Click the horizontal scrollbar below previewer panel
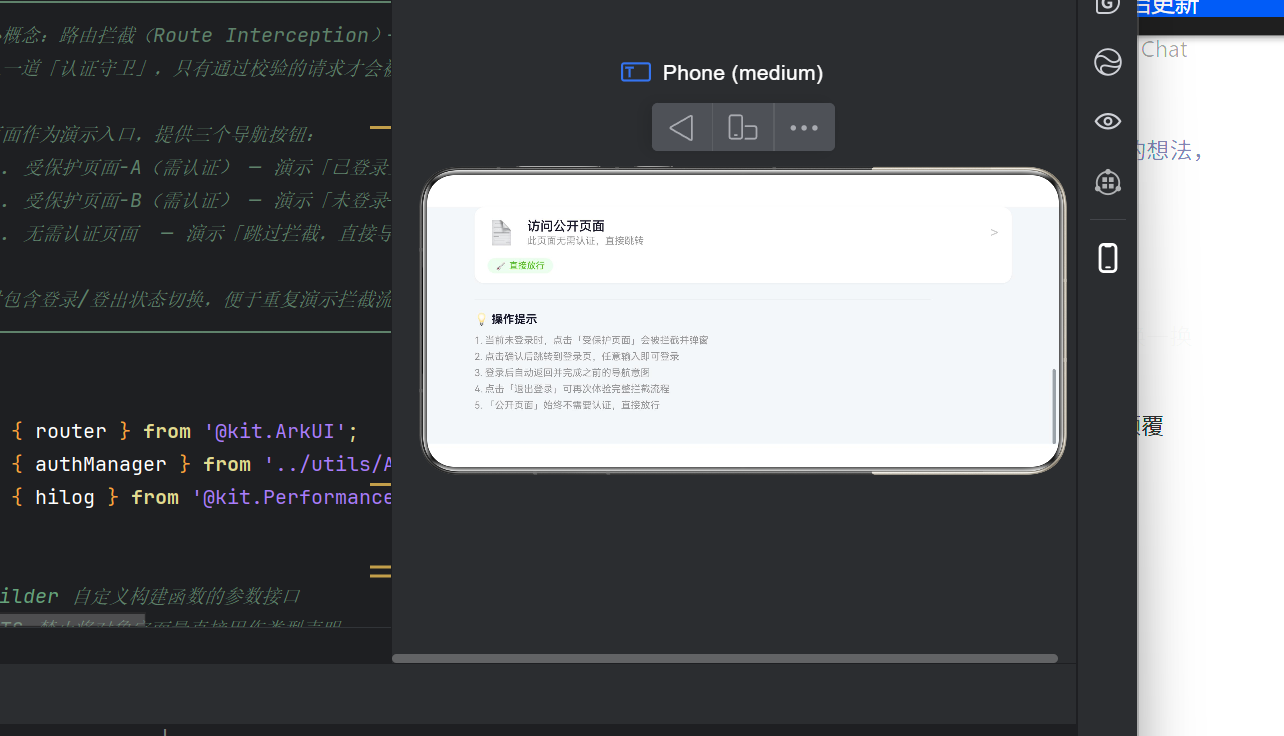This screenshot has width=1284, height=736. tap(725, 659)
